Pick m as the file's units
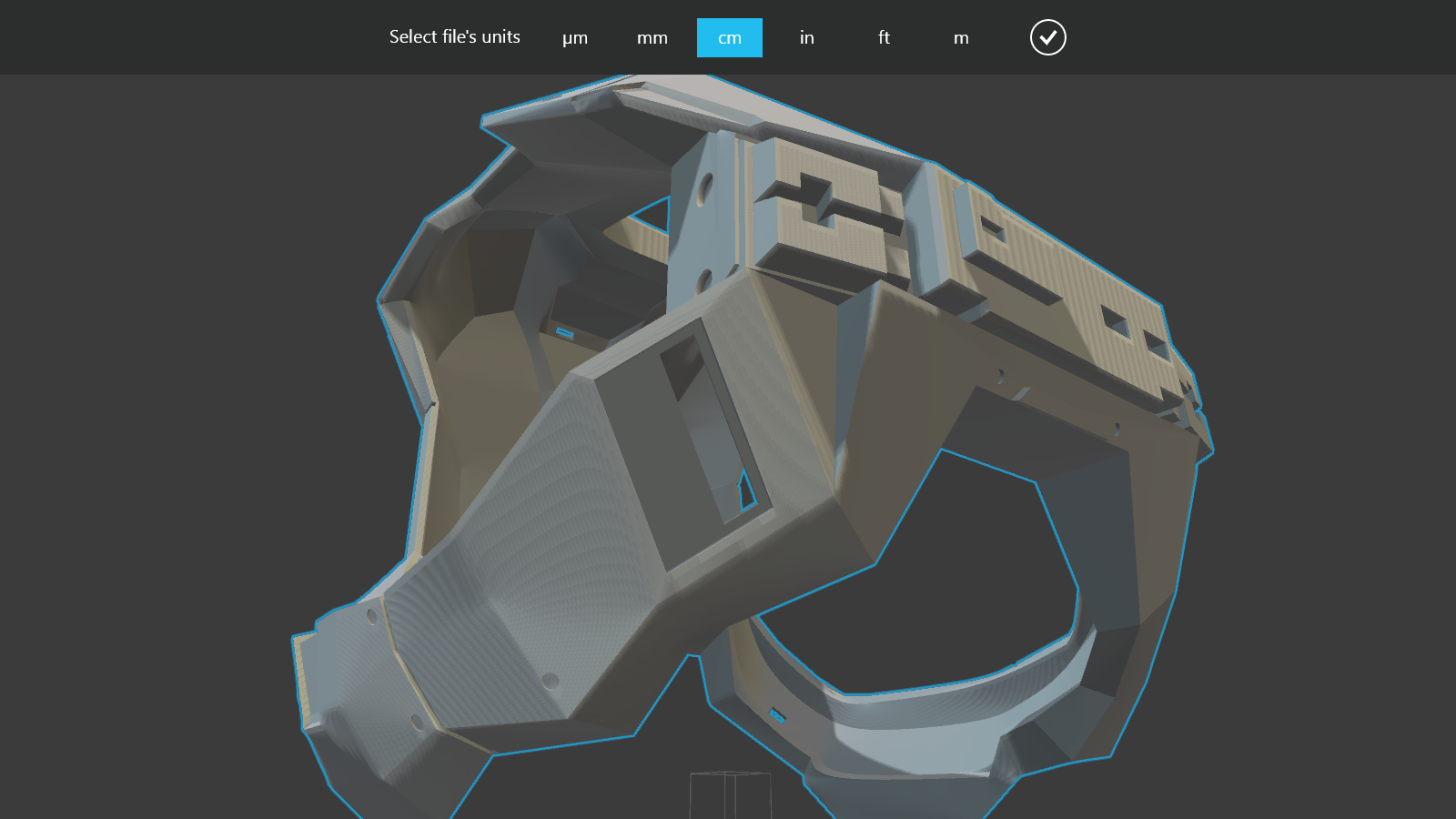This screenshot has width=1456, height=819. click(x=961, y=37)
